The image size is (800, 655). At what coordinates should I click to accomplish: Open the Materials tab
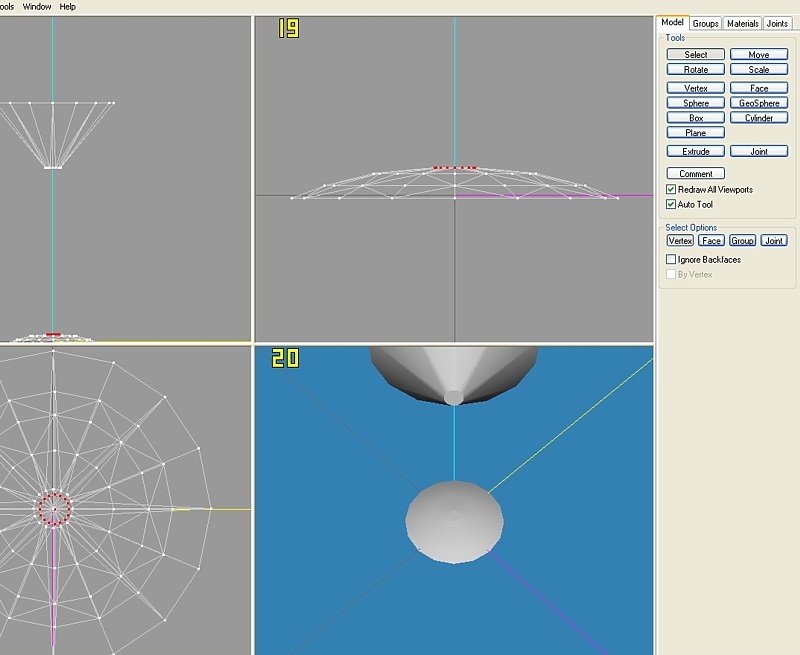click(742, 23)
